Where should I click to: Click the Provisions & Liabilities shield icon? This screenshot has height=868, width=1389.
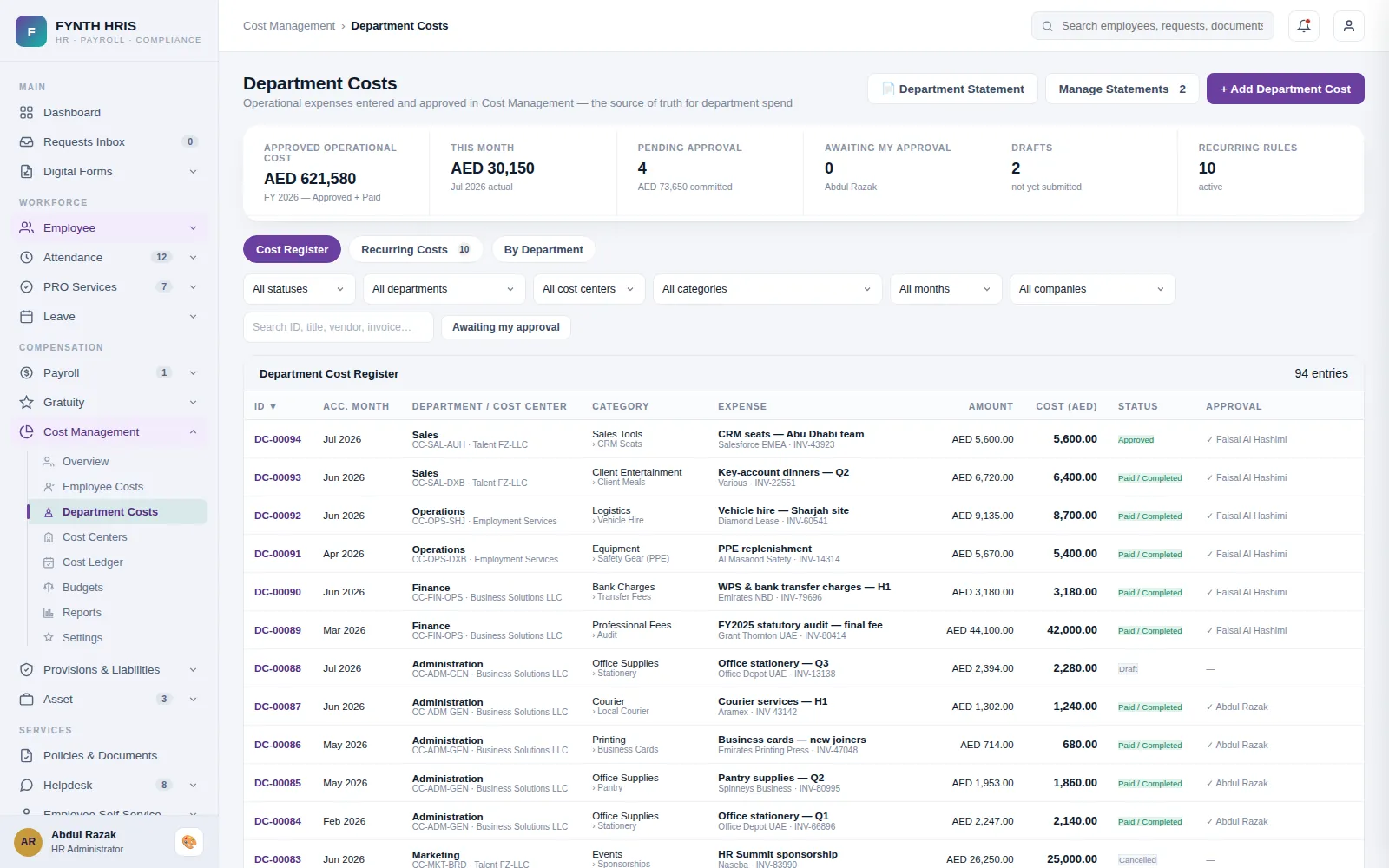click(x=27, y=670)
